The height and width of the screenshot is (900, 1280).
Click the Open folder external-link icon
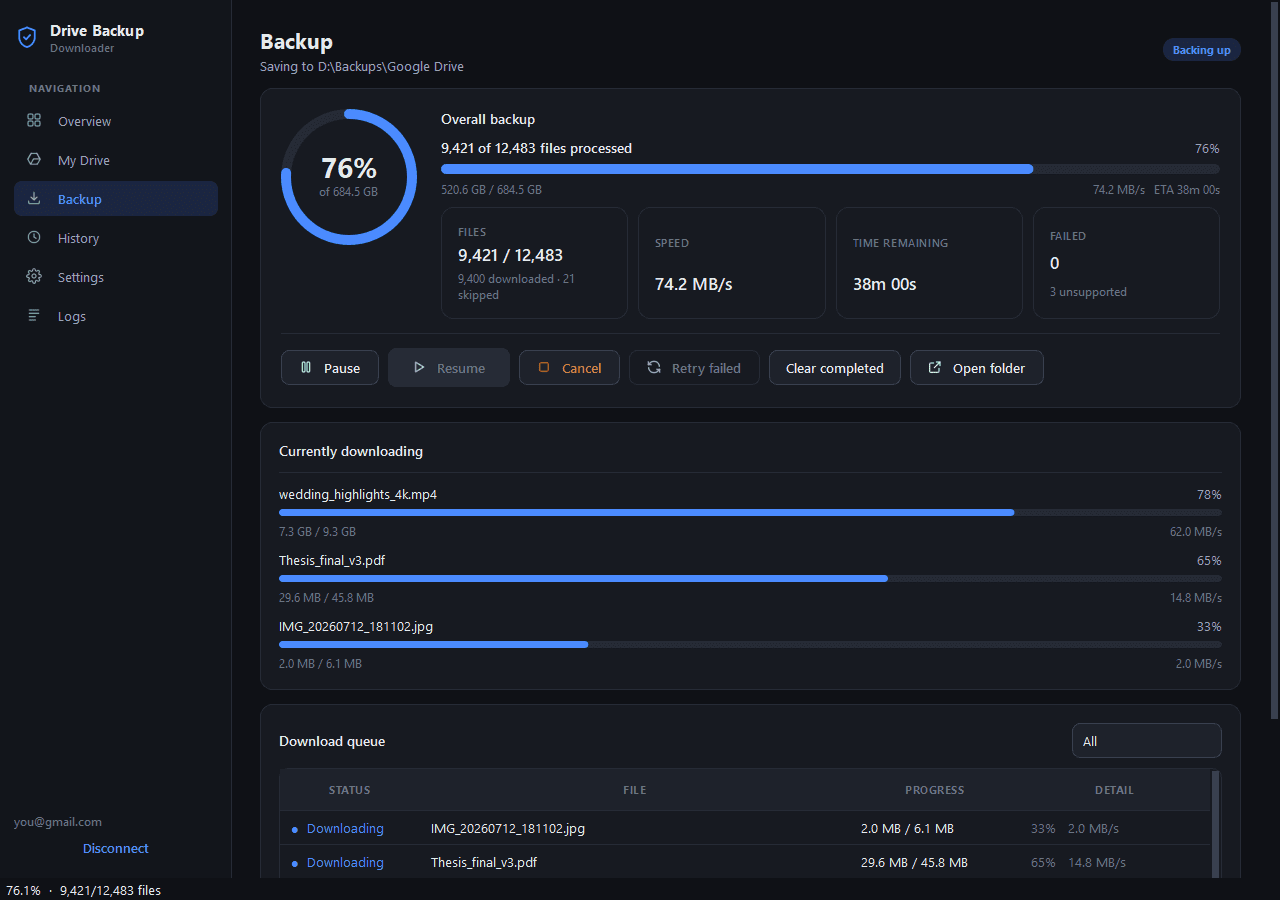click(935, 368)
